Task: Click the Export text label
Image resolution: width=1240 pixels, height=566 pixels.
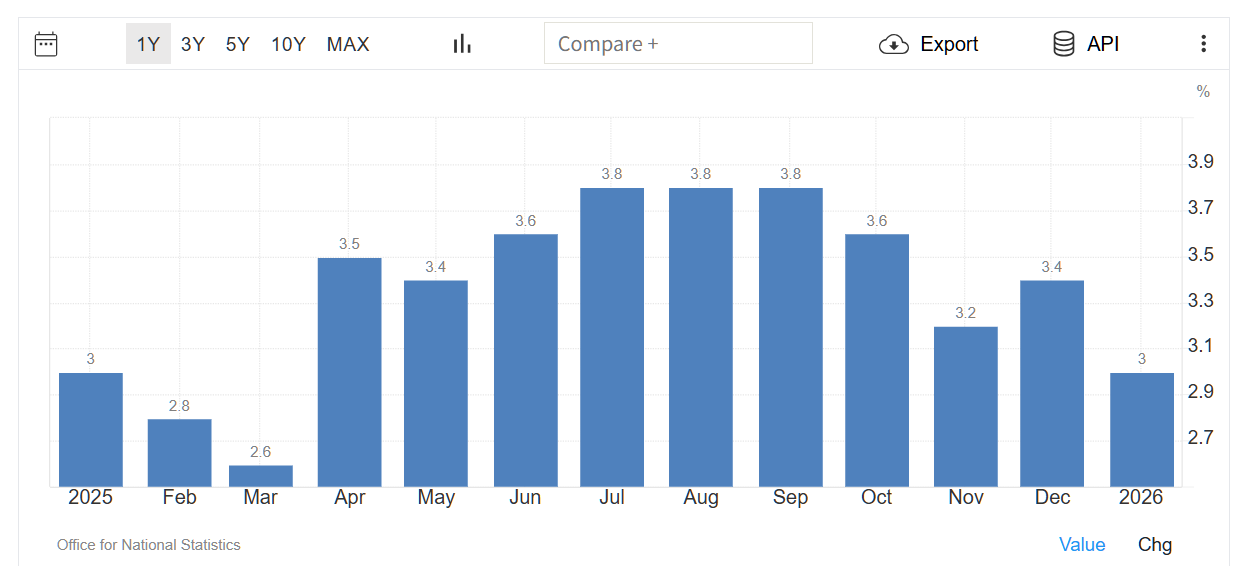Action: coord(949,44)
